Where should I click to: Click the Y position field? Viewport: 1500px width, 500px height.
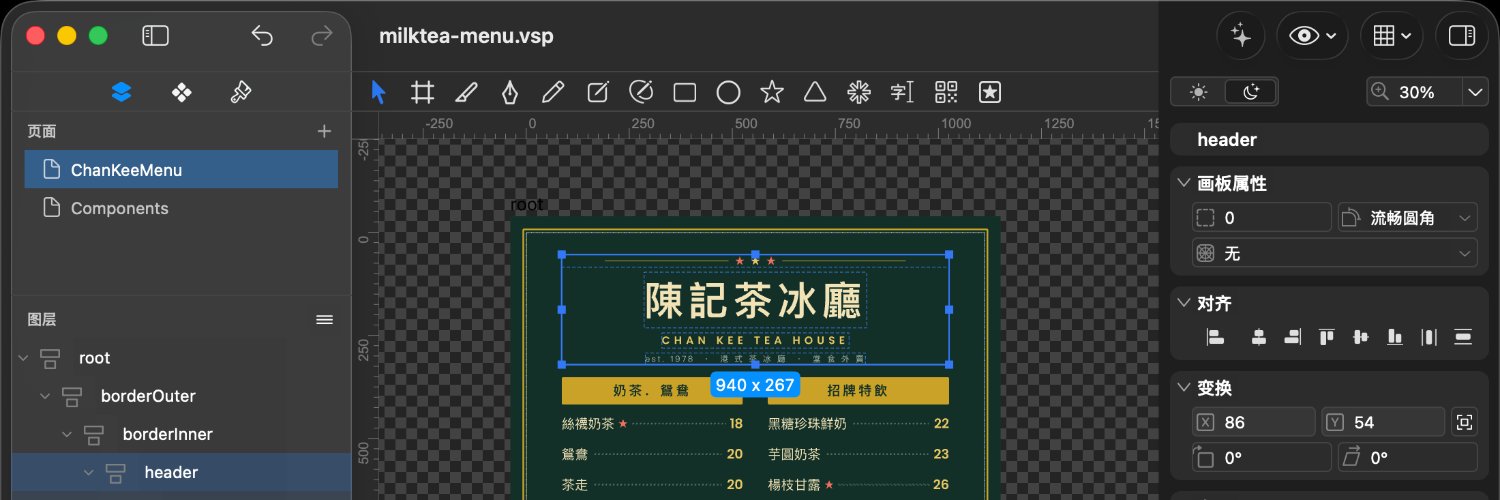coord(1384,422)
